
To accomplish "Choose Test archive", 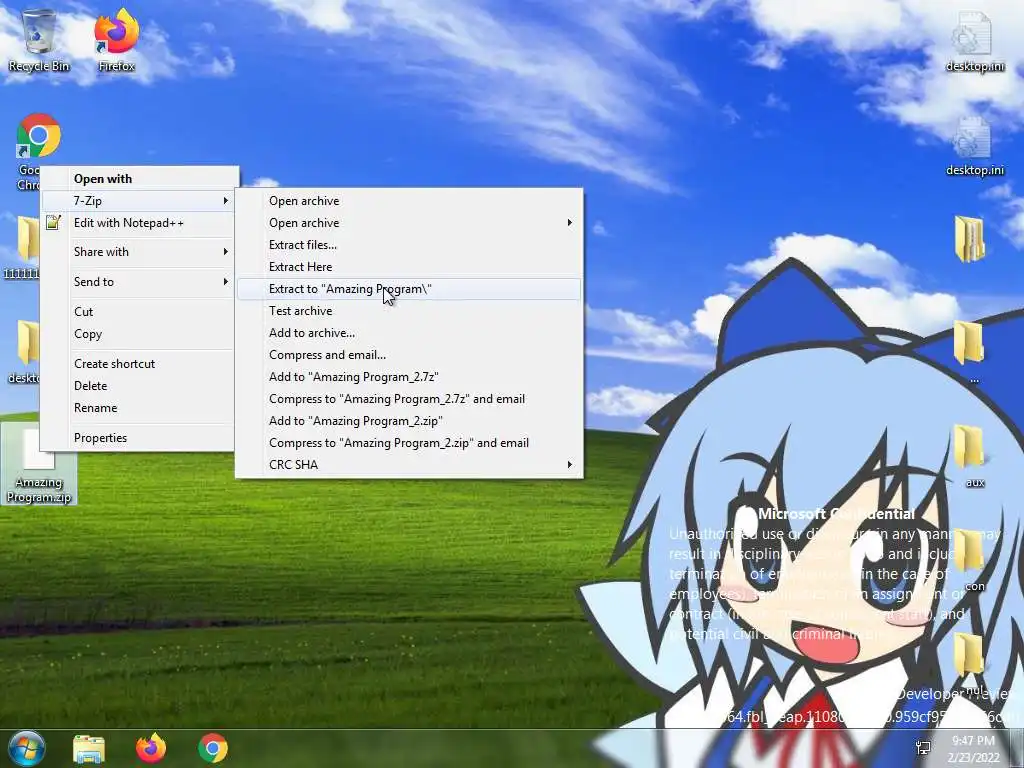I will click(x=409, y=312).
